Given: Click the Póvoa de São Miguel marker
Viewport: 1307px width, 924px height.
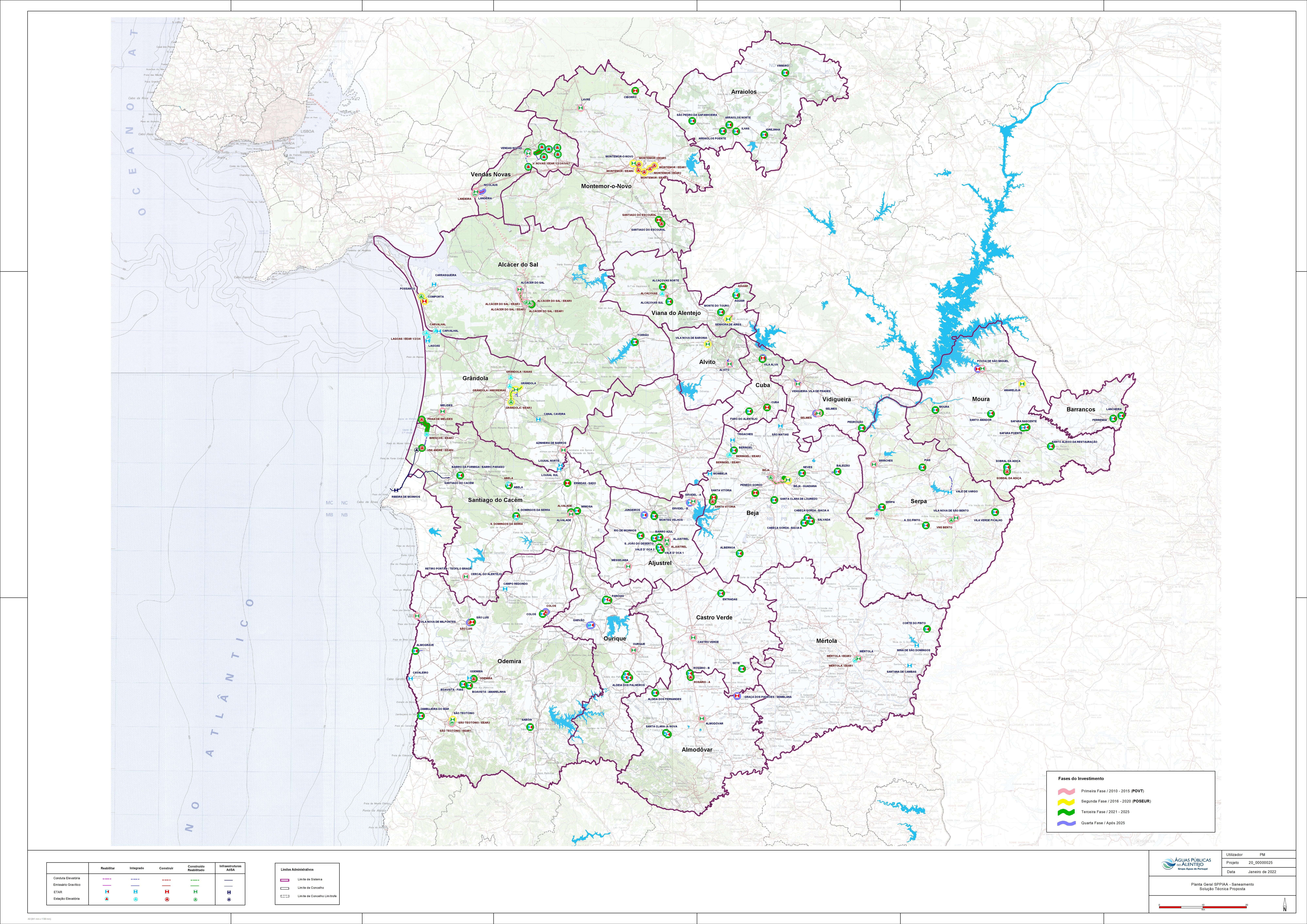Looking at the screenshot, I should click(x=980, y=369).
